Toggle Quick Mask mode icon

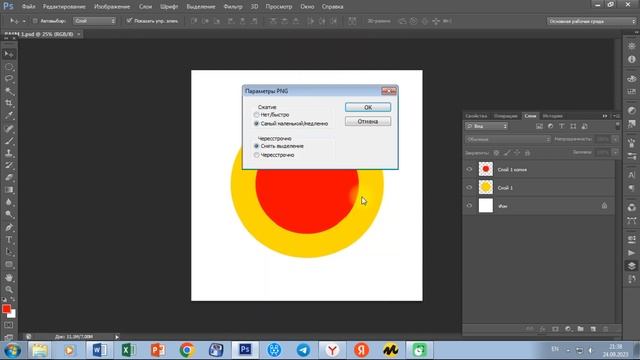[9, 325]
